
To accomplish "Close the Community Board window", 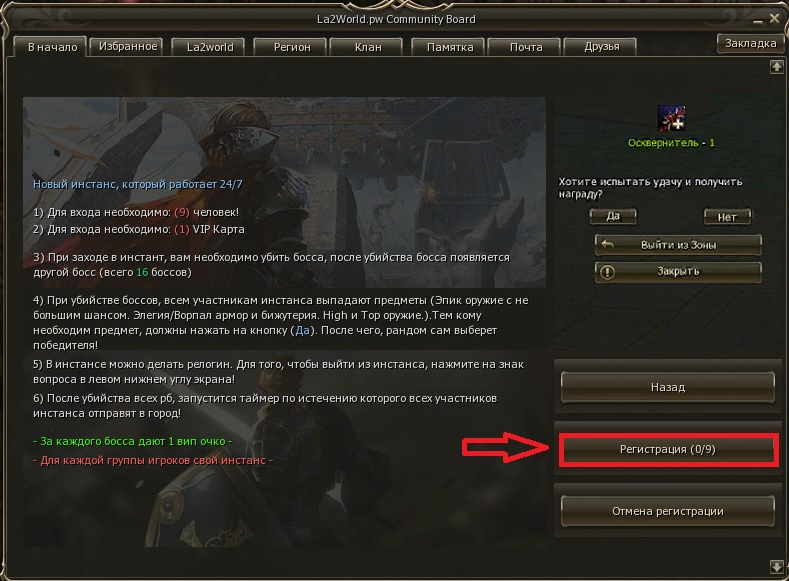I will pos(774,19).
